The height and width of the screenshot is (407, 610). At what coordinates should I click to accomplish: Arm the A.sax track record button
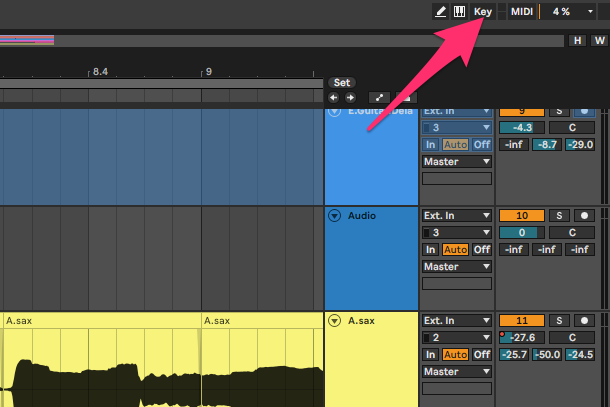(584, 320)
